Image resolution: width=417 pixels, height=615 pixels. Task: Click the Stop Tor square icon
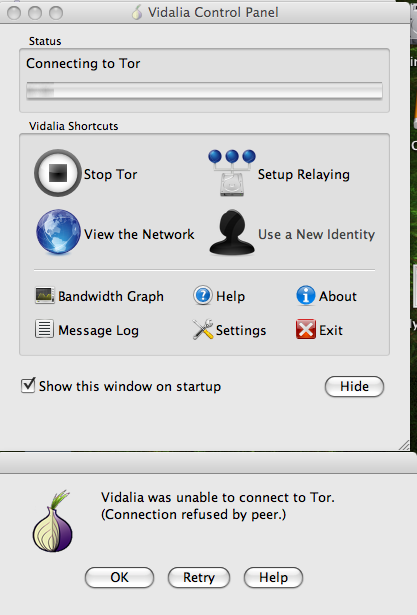[x=58, y=173]
